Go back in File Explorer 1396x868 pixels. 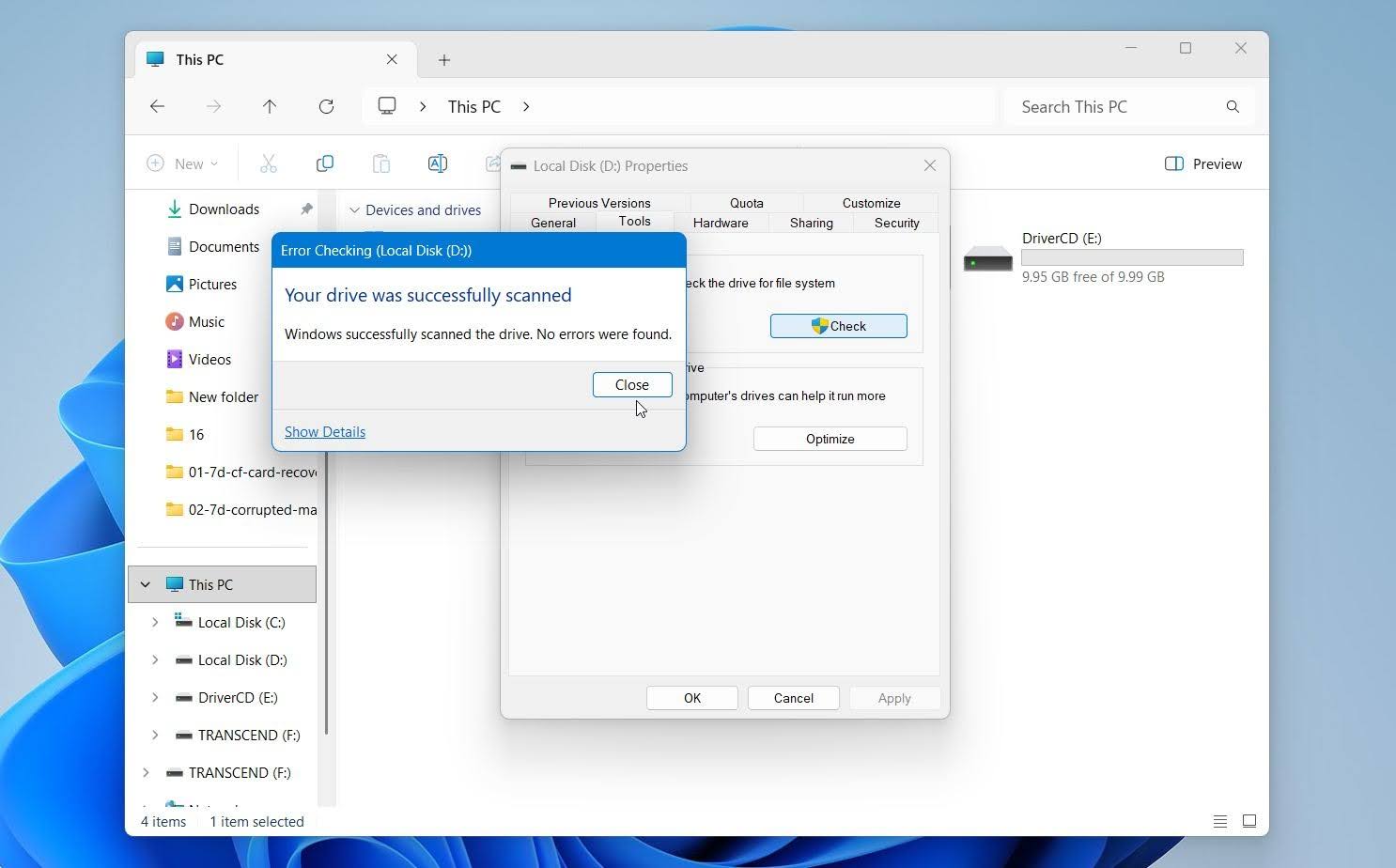(x=157, y=106)
